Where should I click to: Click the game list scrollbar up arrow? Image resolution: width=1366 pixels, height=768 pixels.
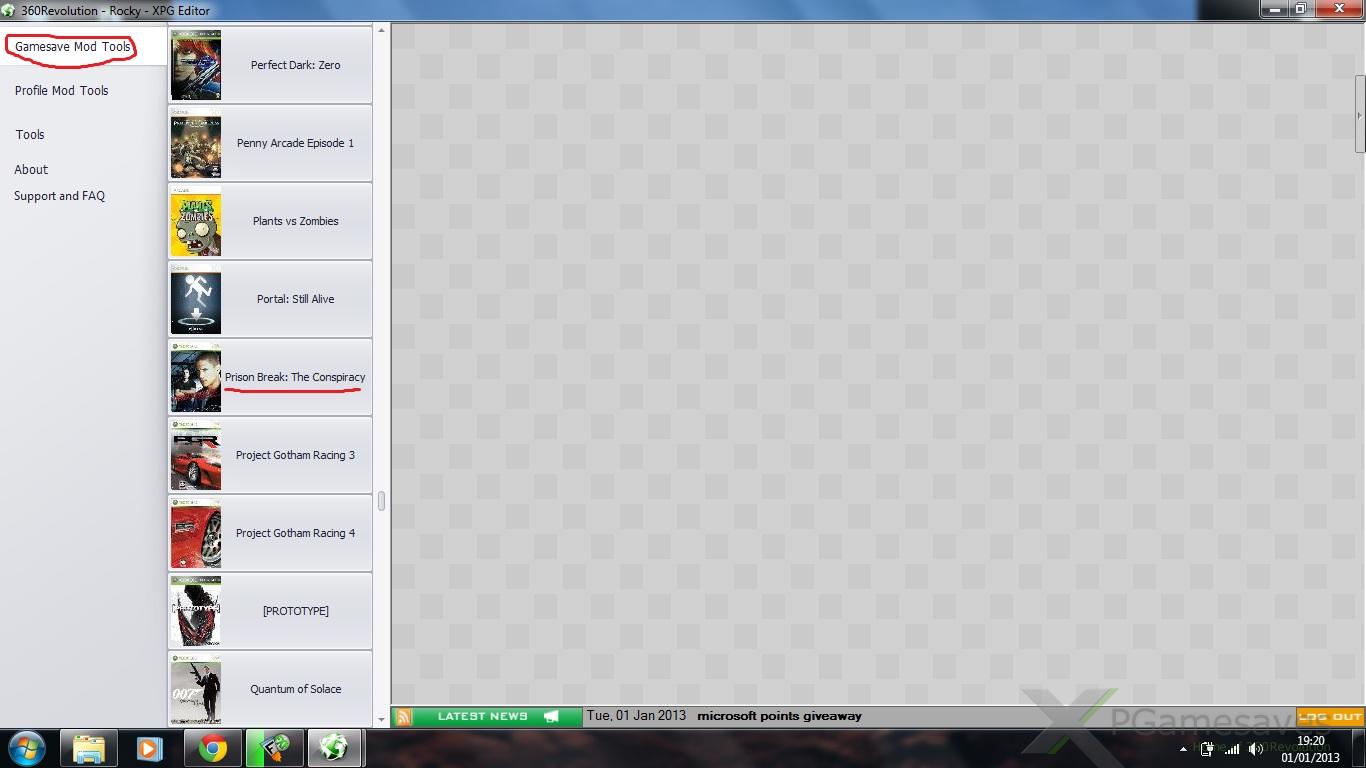point(381,31)
